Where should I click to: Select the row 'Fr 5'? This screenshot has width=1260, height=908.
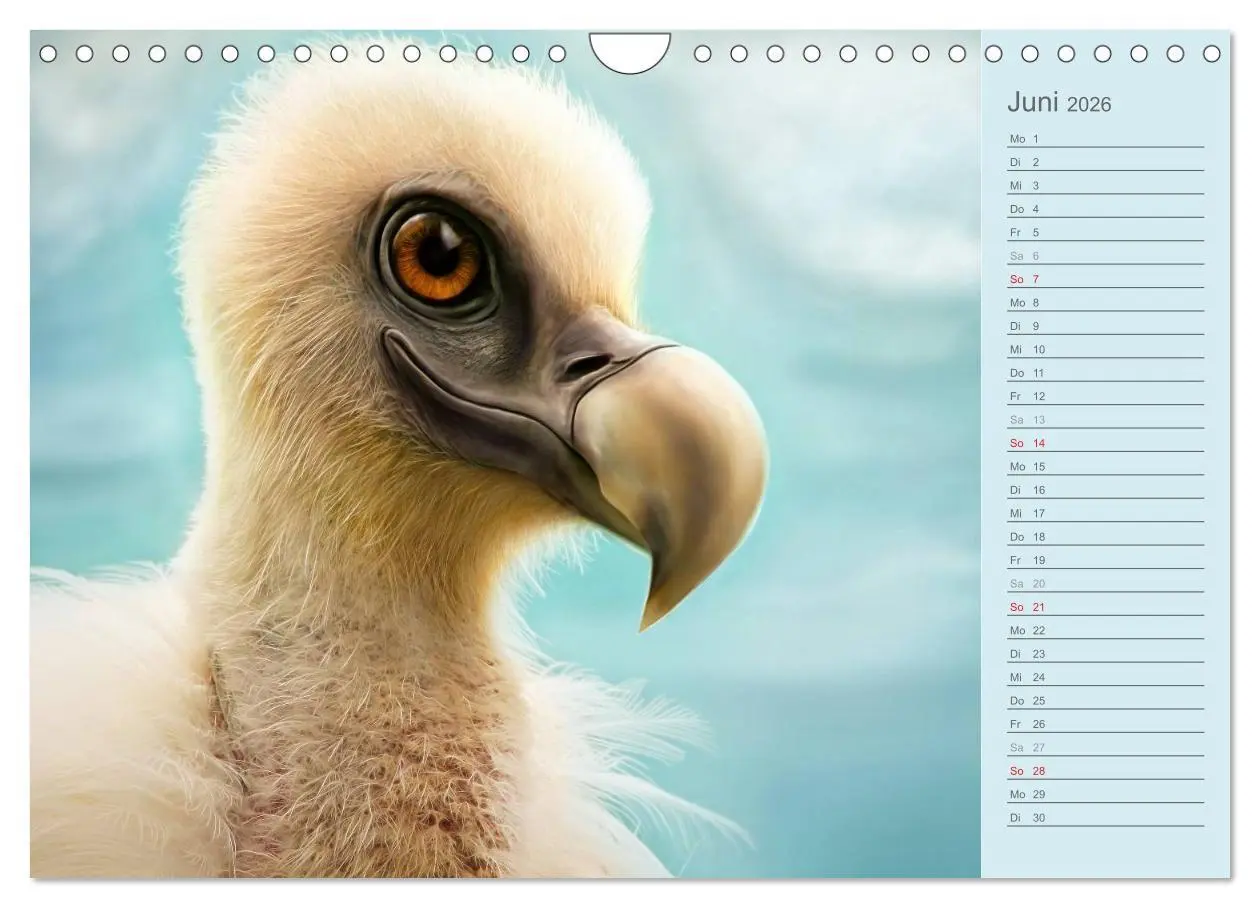tap(1105, 232)
